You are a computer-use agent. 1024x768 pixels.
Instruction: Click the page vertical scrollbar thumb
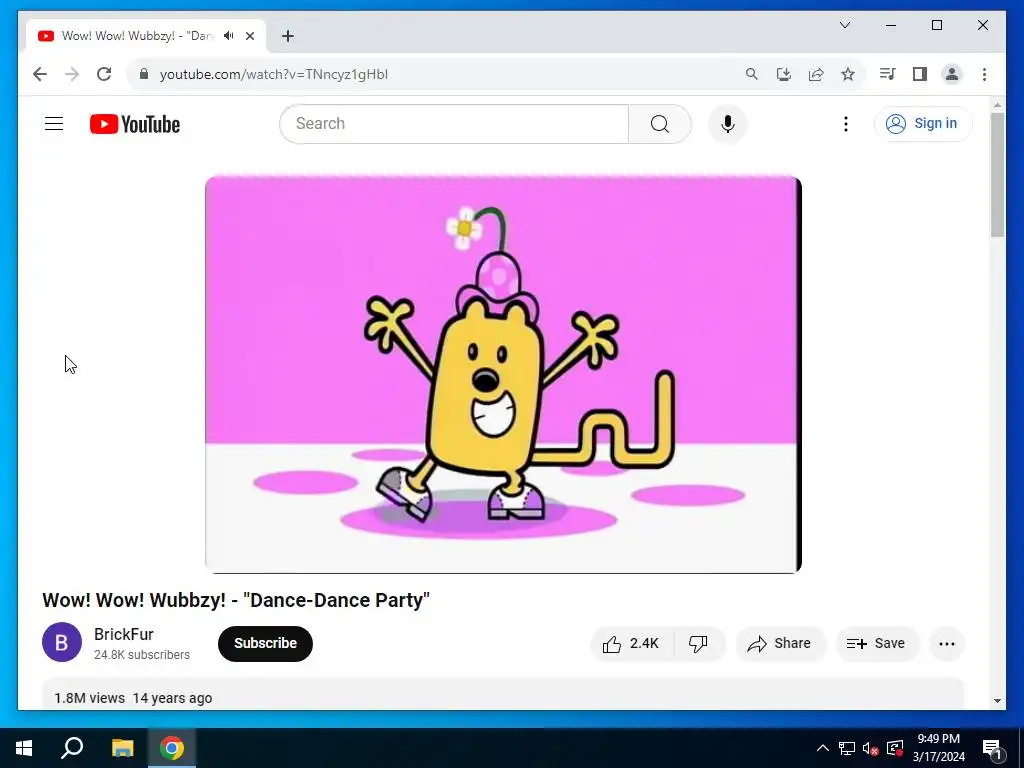click(997, 175)
